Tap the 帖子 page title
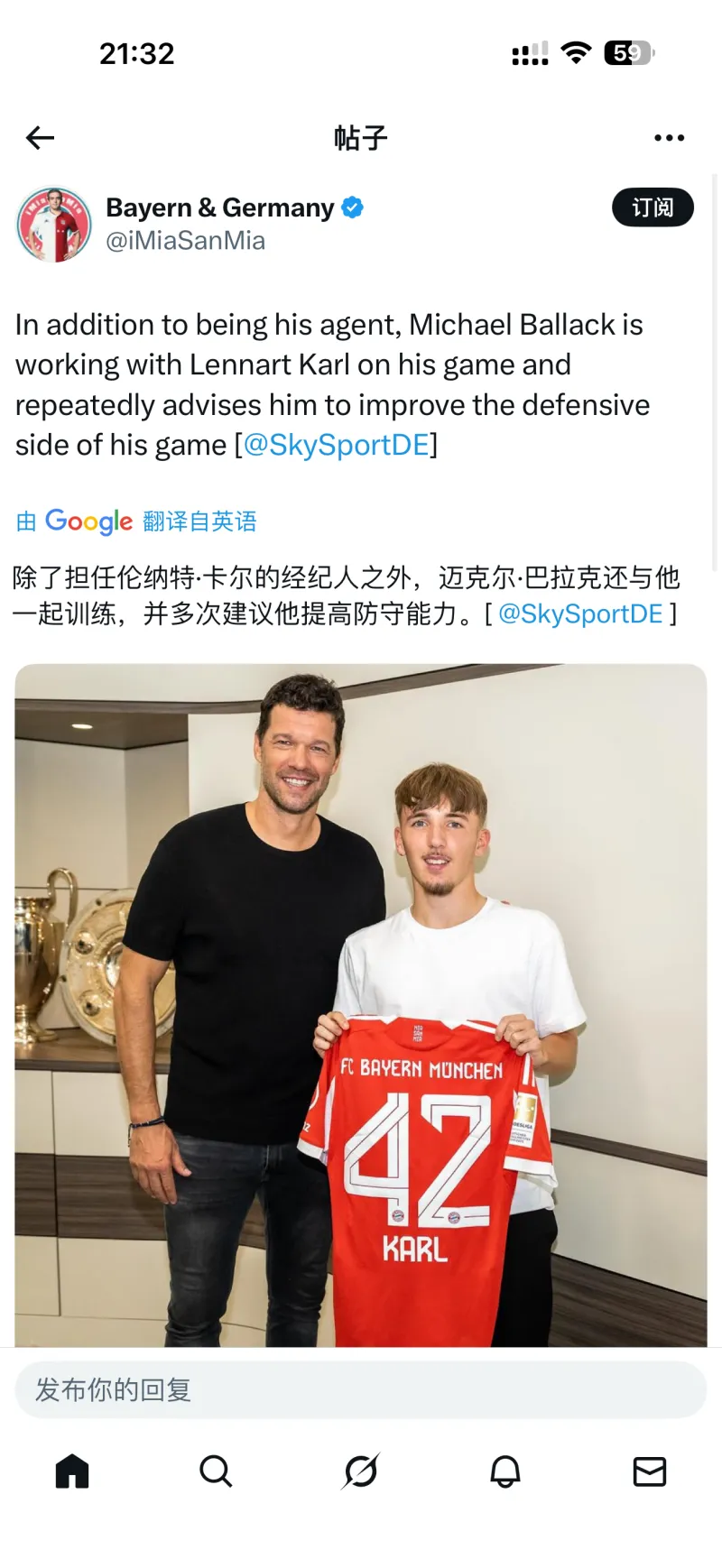 pyautogui.click(x=361, y=138)
